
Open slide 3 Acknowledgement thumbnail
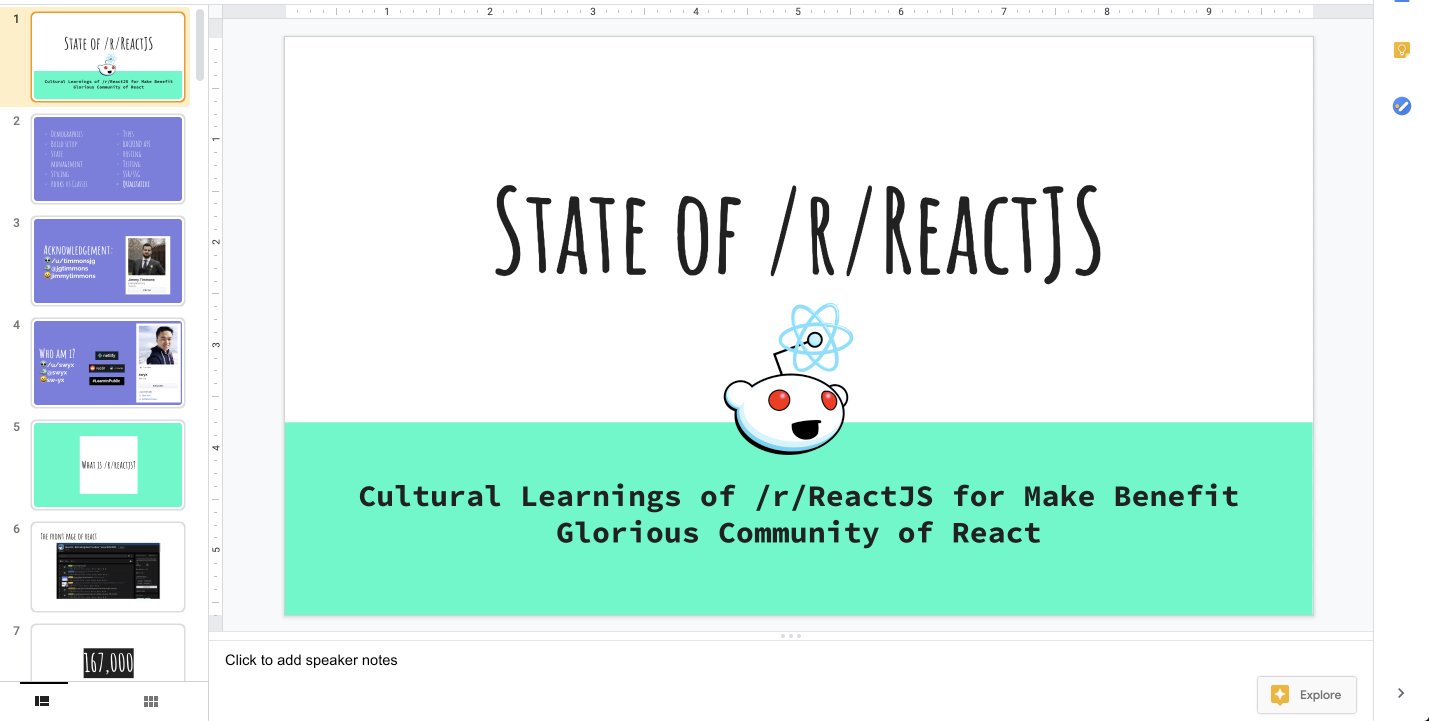(108, 261)
